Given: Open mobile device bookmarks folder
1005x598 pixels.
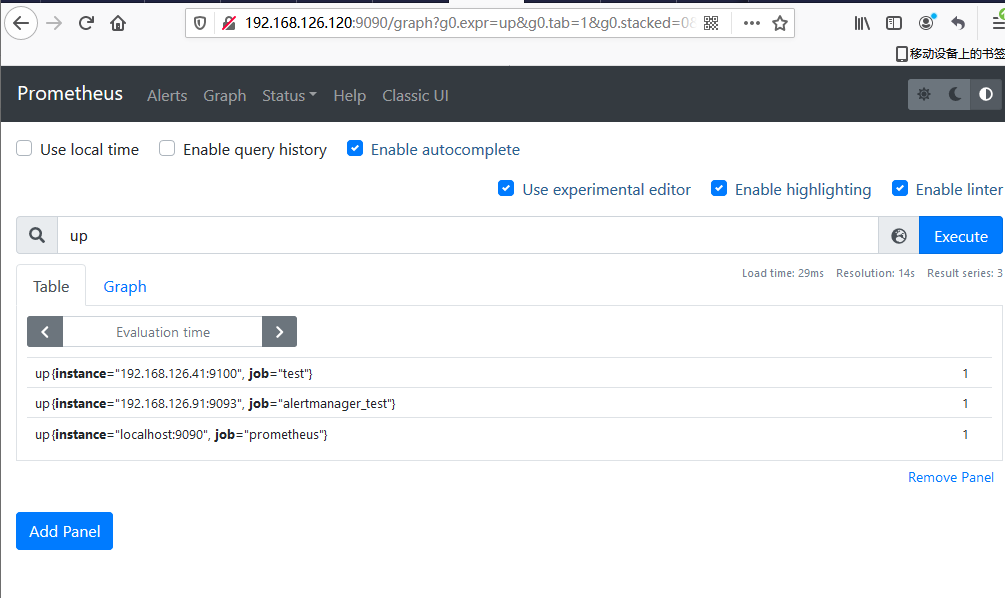Looking at the screenshot, I should coord(950,54).
